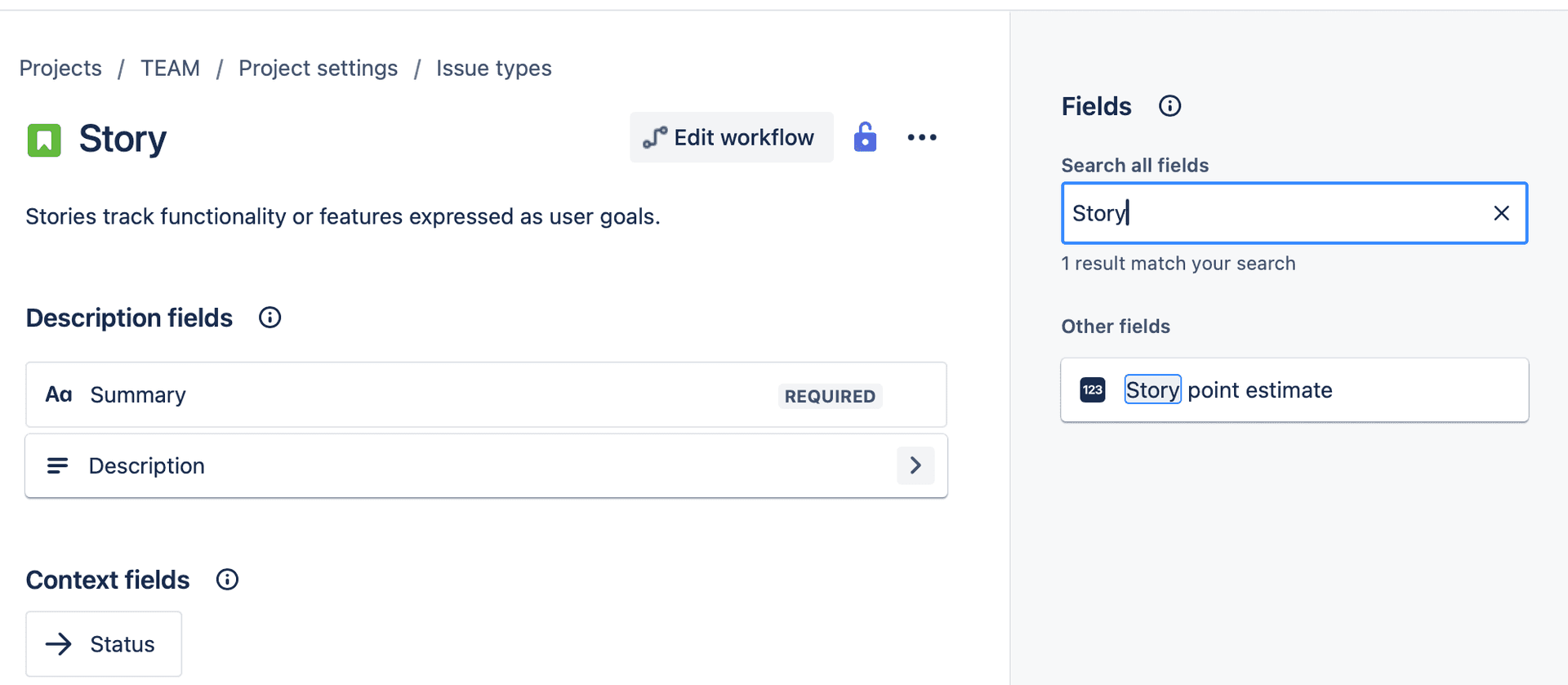The width and height of the screenshot is (1568, 685).
Task: Click the info icon beside Description fields
Action: (x=269, y=318)
